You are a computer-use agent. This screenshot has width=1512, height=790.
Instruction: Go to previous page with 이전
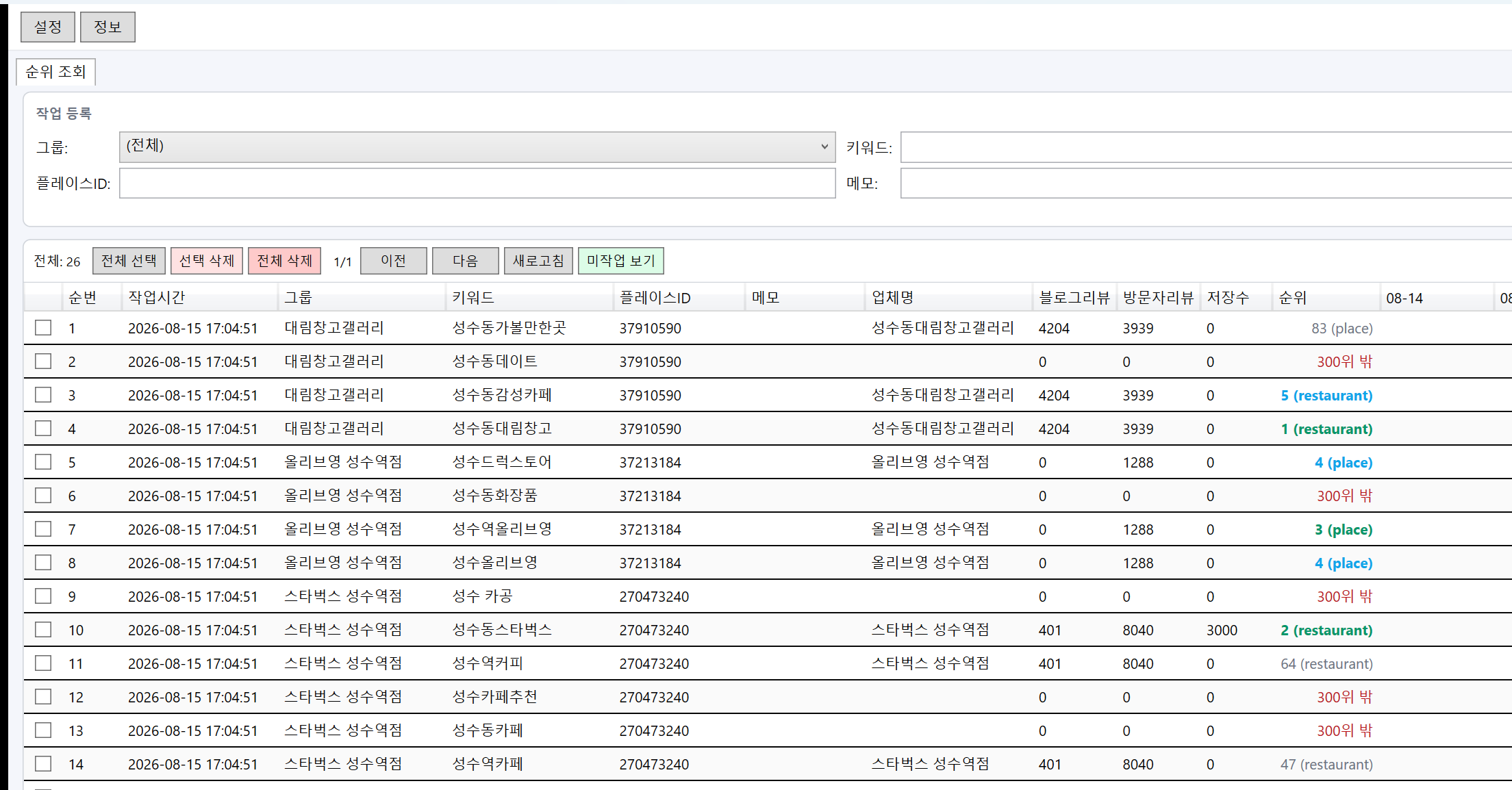(x=394, y=261)
